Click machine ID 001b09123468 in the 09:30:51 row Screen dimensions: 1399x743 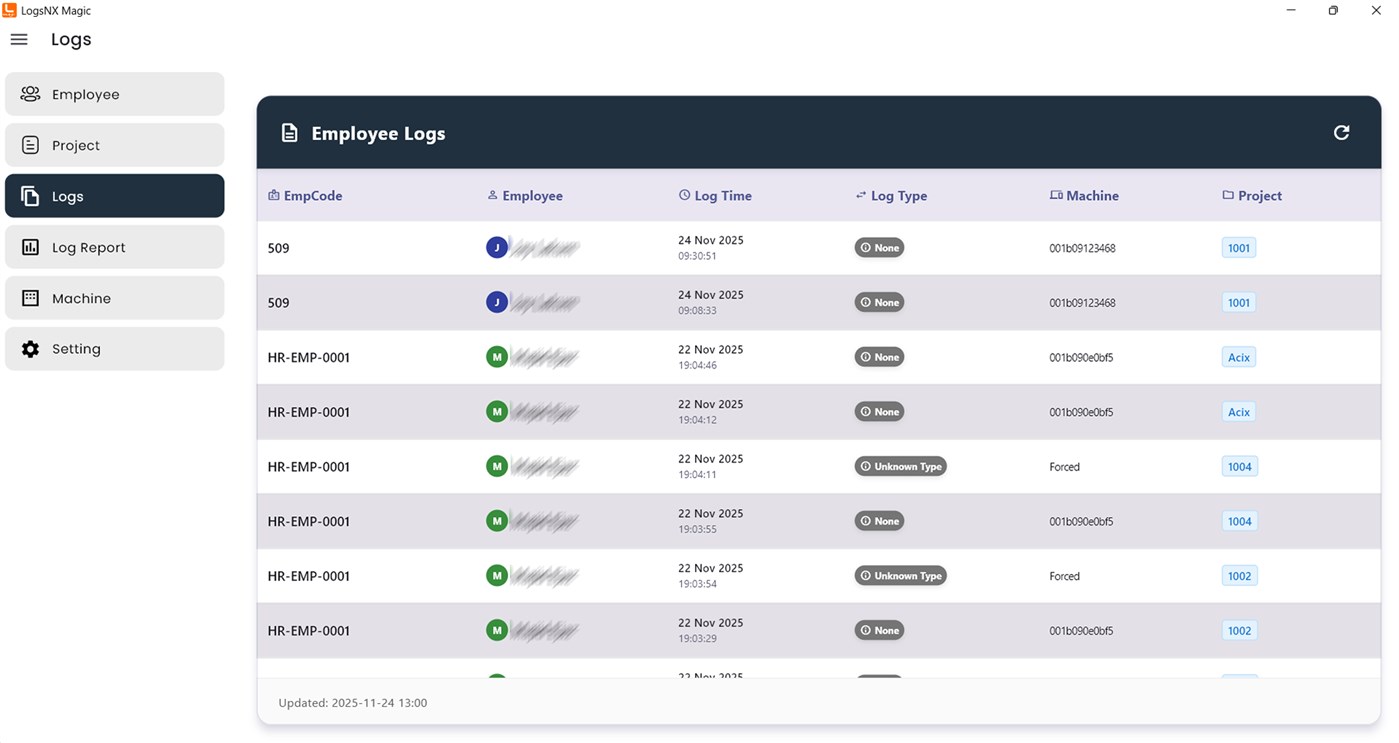click(1082, 248)
